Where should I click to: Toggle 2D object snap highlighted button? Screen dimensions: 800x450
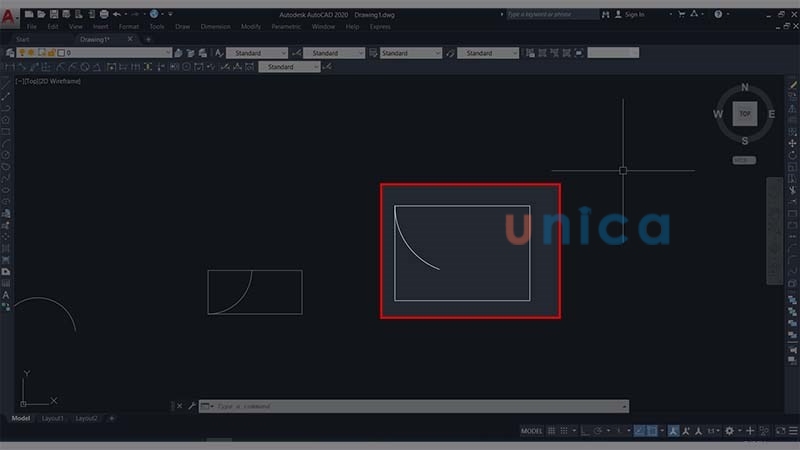[x=652, y=431]
